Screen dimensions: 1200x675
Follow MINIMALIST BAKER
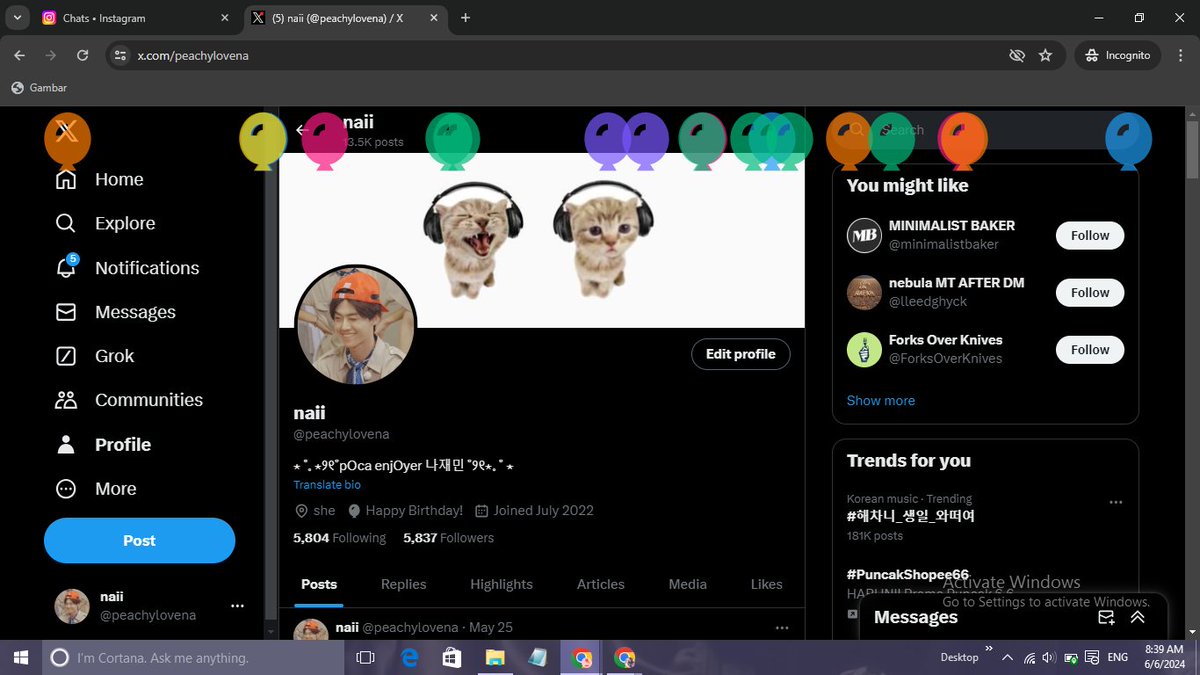[x=1090, y=236]
